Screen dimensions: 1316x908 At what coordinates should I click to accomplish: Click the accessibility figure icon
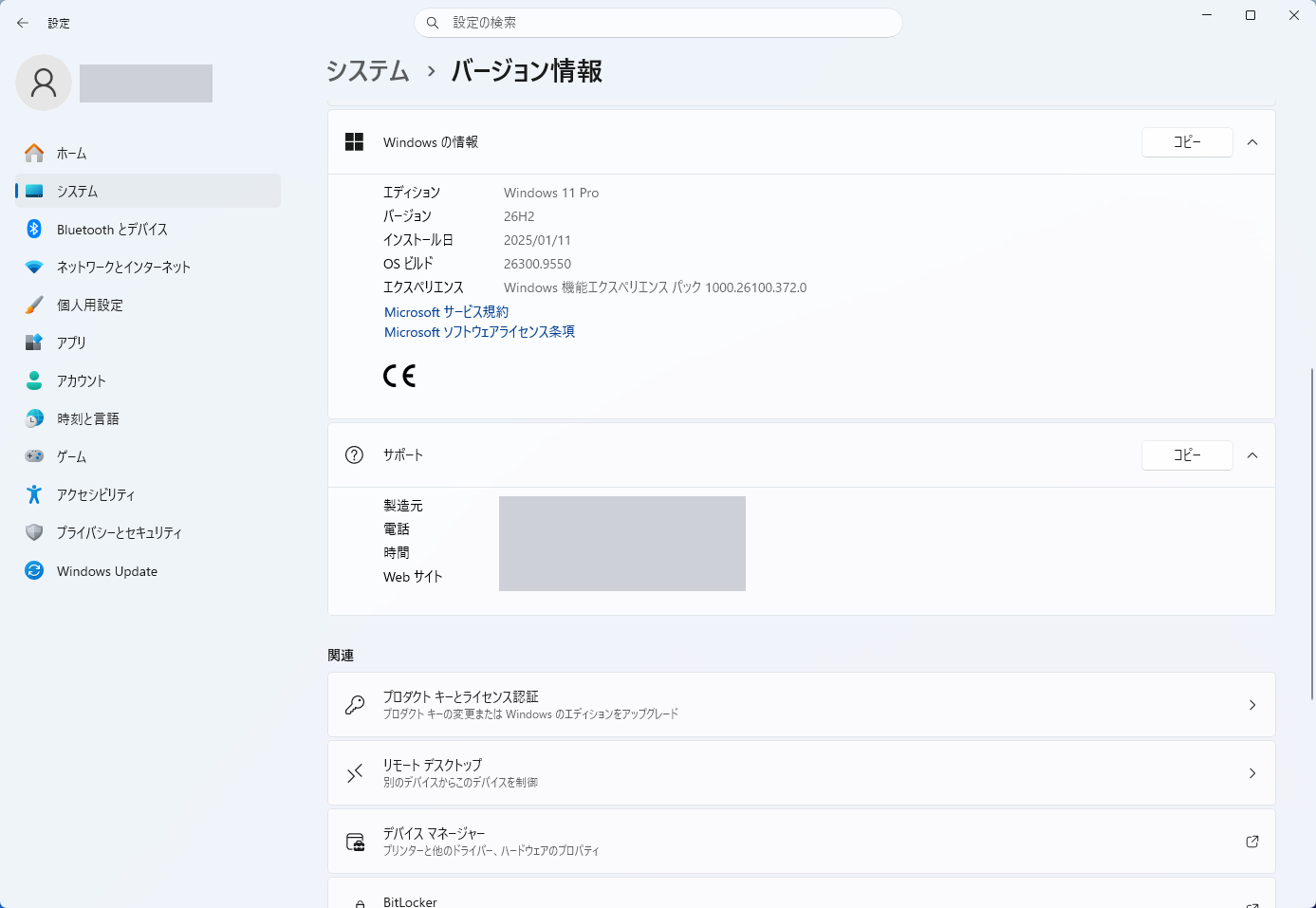point(34,494)
